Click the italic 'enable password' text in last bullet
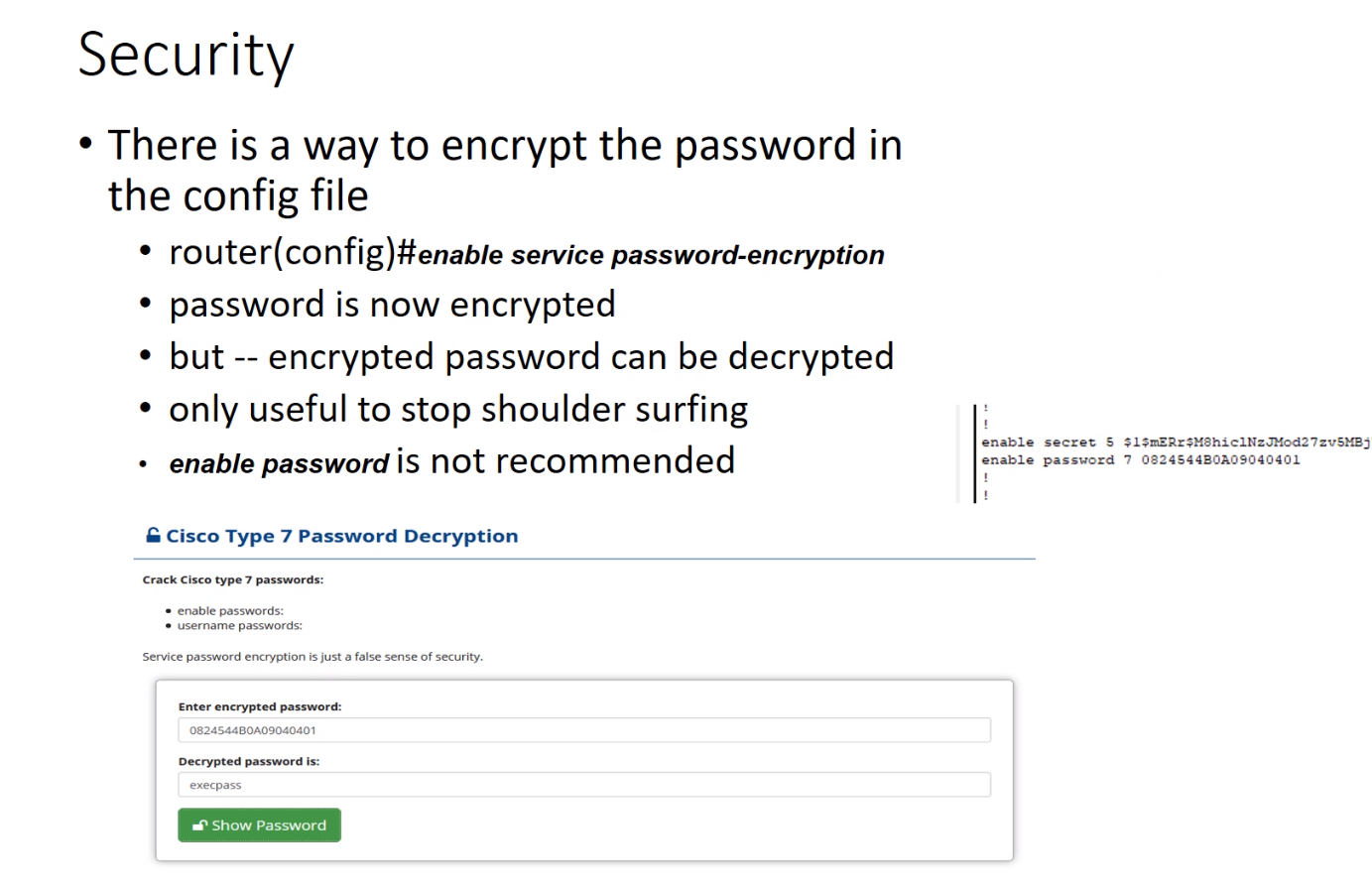1372x891 pixels. 279,463
